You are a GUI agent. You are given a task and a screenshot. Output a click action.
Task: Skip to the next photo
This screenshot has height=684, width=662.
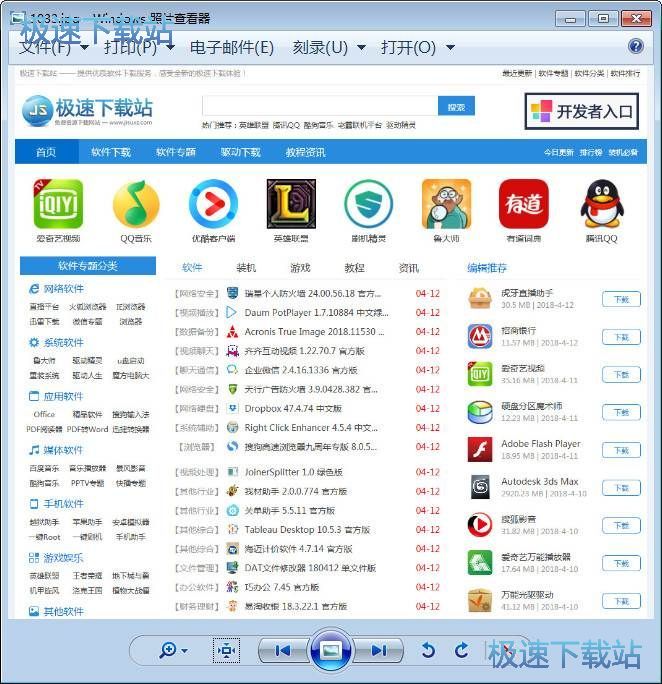[379, 650]
